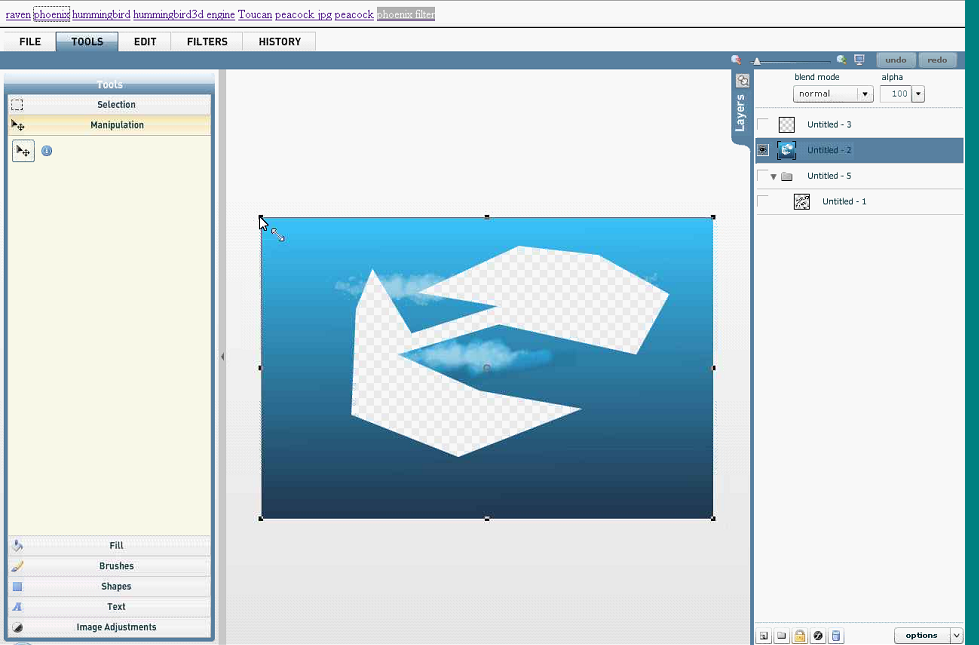Image resolution: width=979 pixels, height=645 pixels.
Task: Open the manipulation tool info icon
Action: (47, 150)
